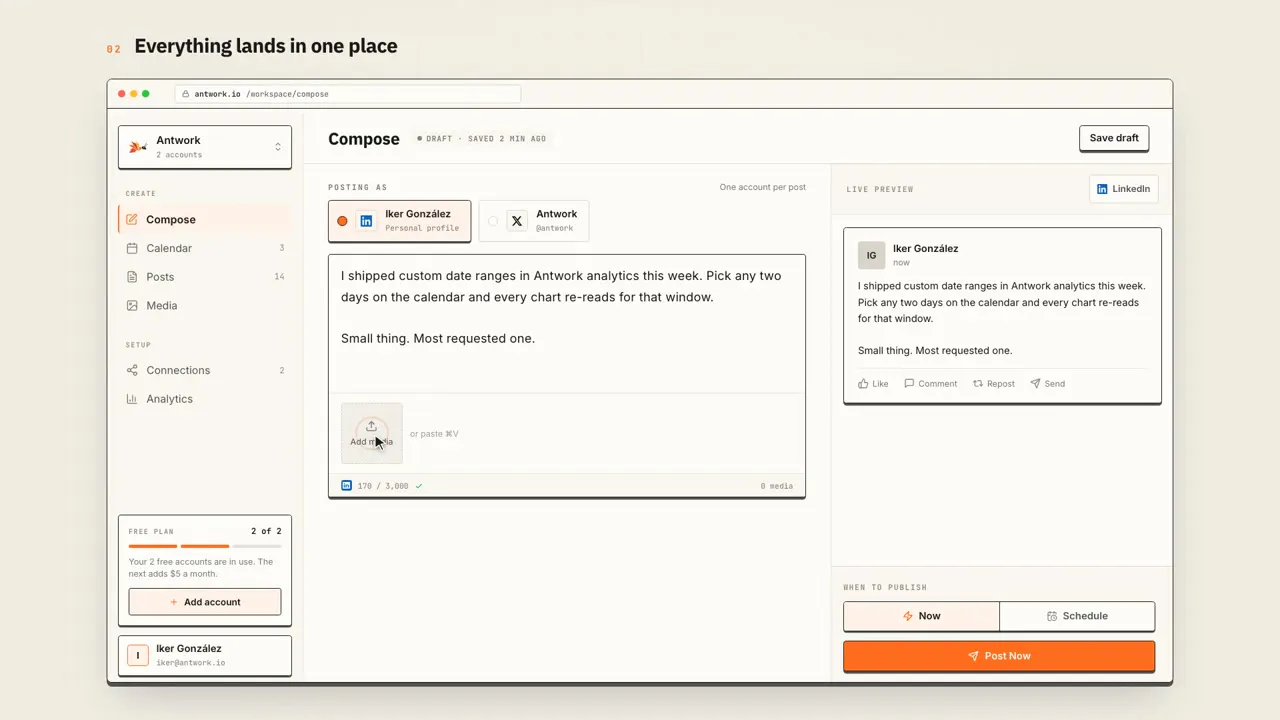The height and width of the screenshot is (720, 1280).
Task: Choose Schedule as publish time
Action: [x=1077, y=616]
